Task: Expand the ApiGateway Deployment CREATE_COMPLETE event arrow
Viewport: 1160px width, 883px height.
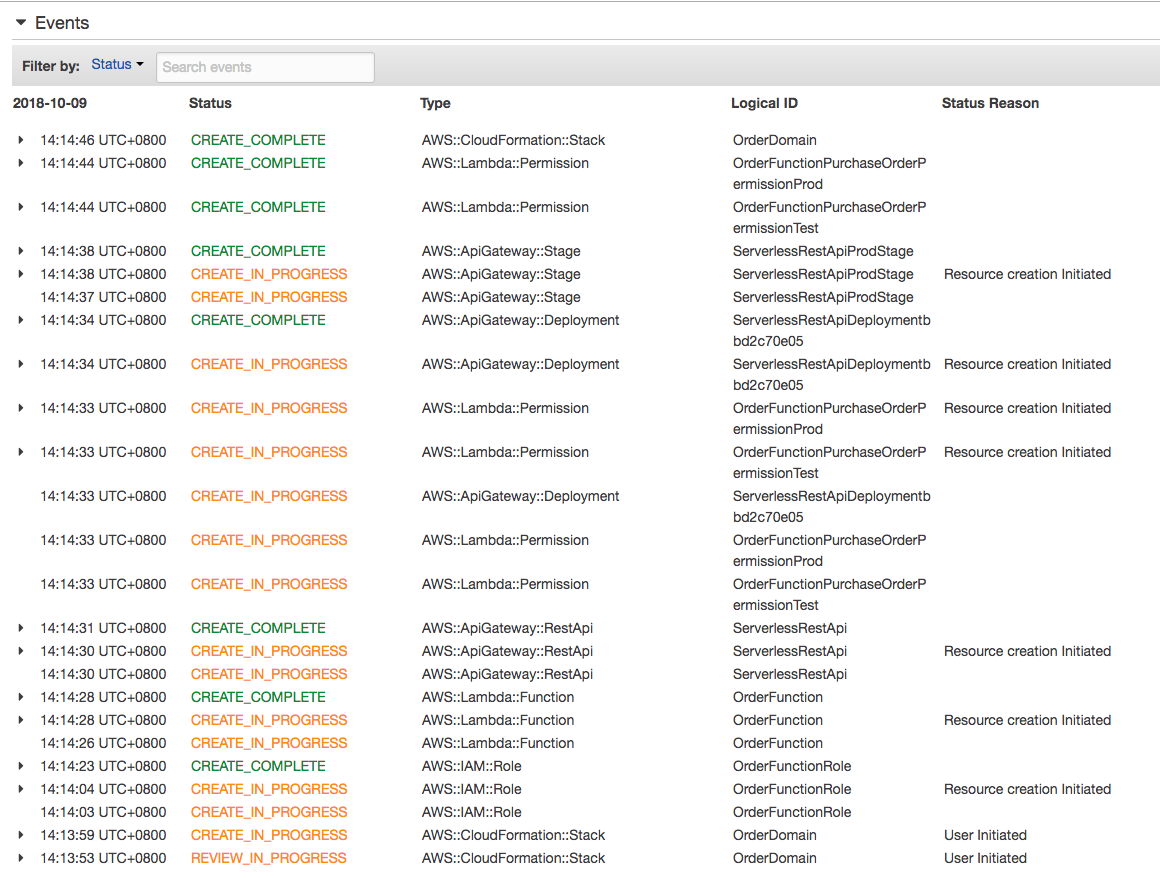Action: 20,321
